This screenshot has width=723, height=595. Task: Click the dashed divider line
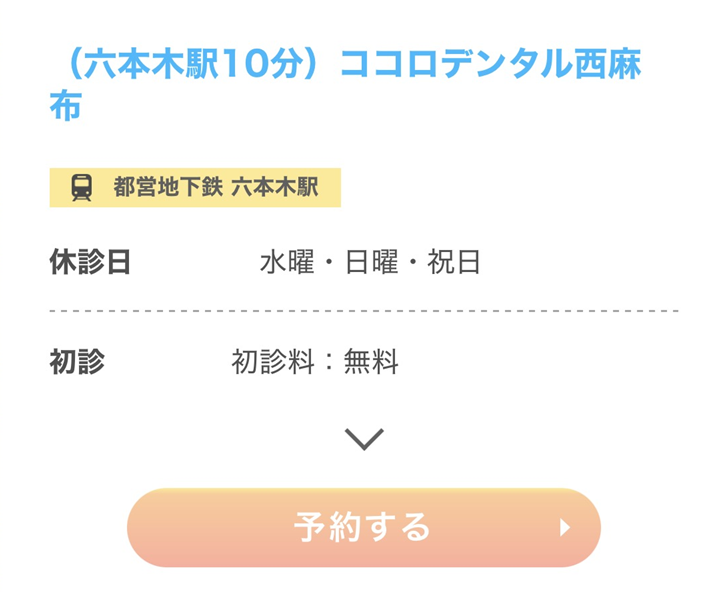(x=363, y=311)
